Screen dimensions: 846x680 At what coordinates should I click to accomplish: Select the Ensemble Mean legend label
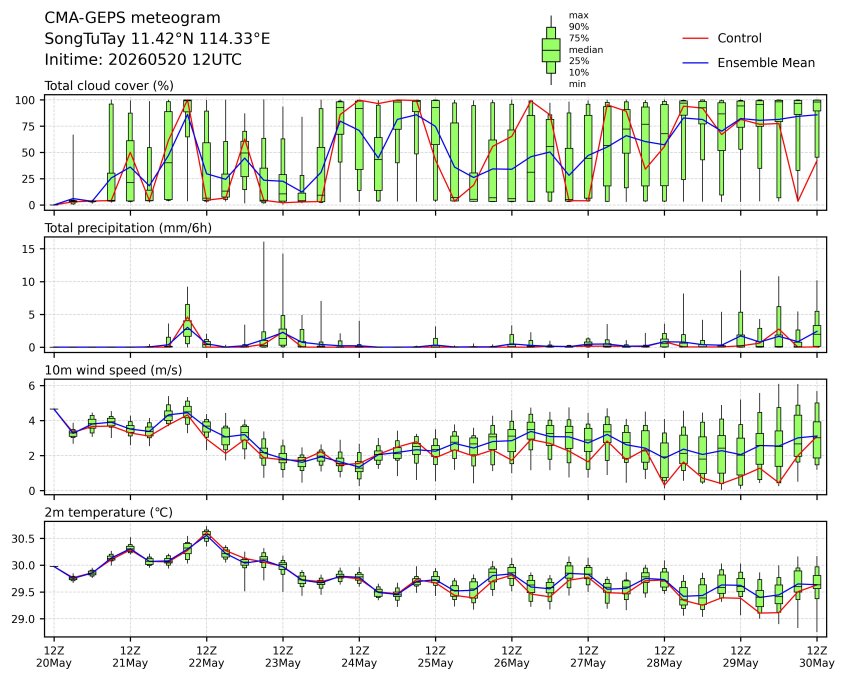766,63
